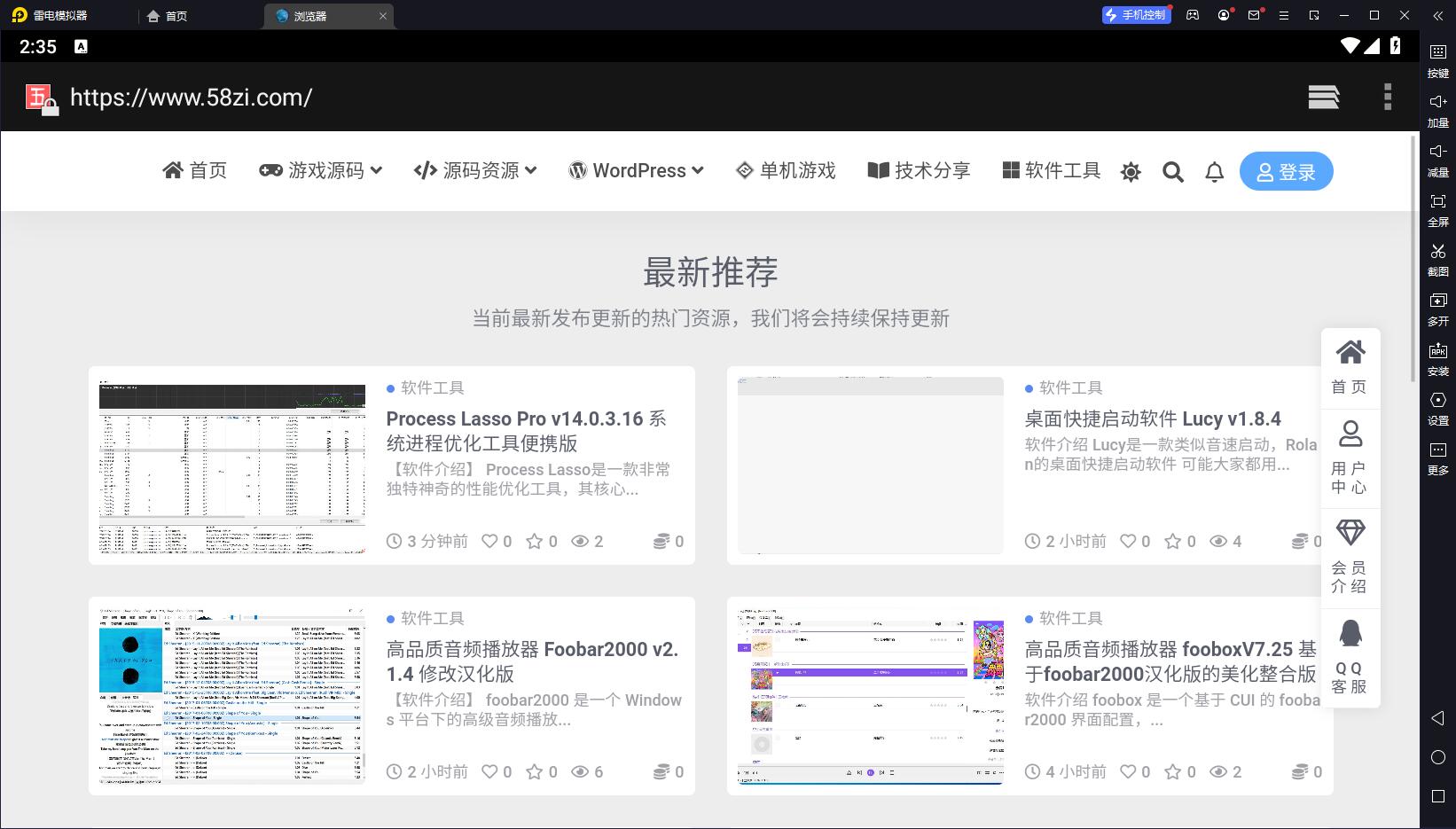
Task: Expand the 游戏源码 dropdown menu
Action: tap(320, 170)
